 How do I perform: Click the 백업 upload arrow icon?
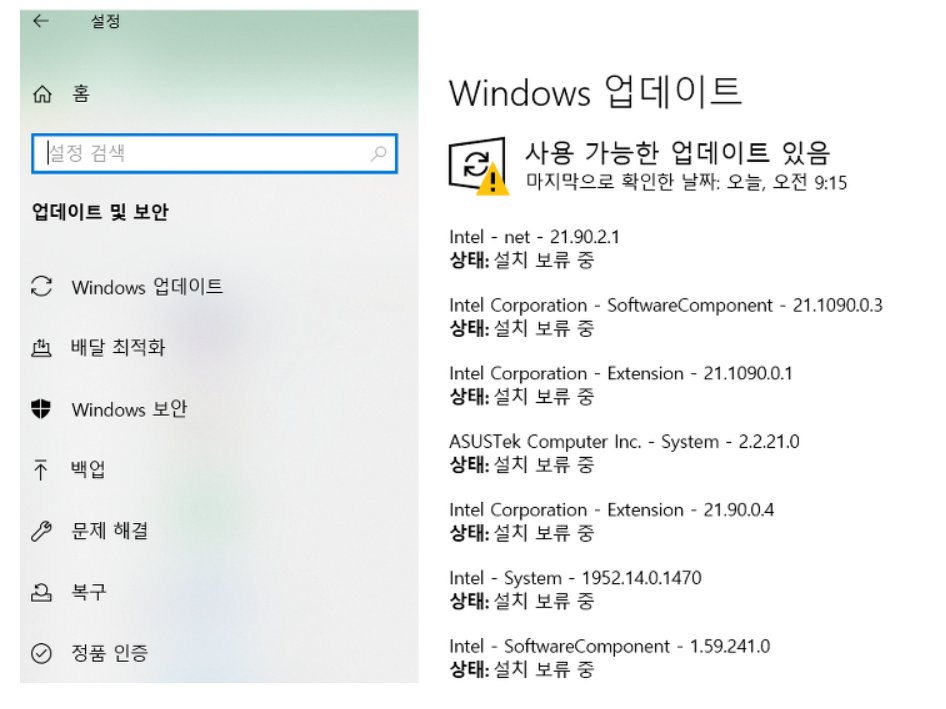(x=40, y=469)
